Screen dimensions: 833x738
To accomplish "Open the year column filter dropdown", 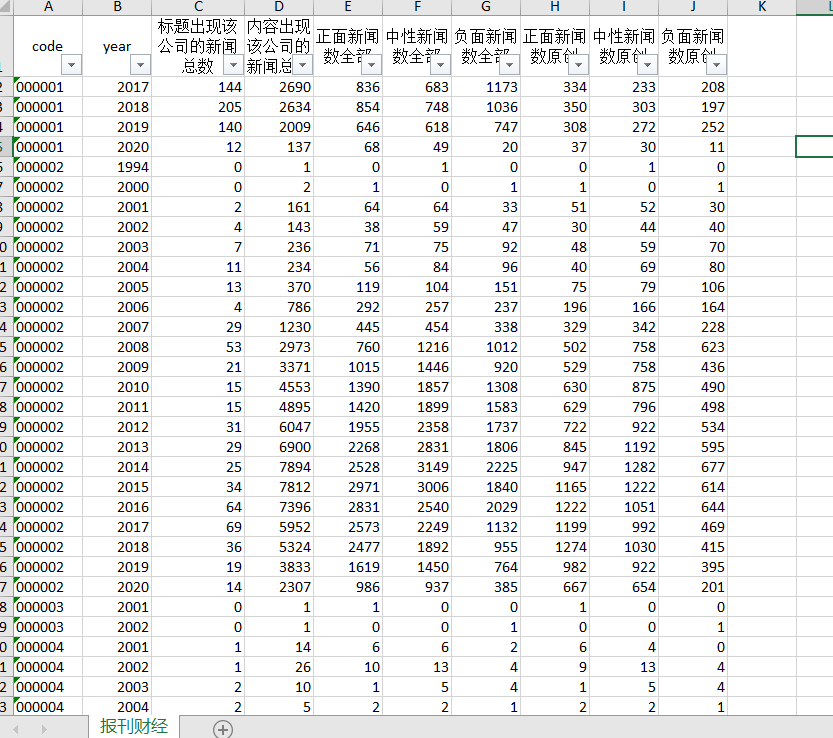I will click(140, 65).
